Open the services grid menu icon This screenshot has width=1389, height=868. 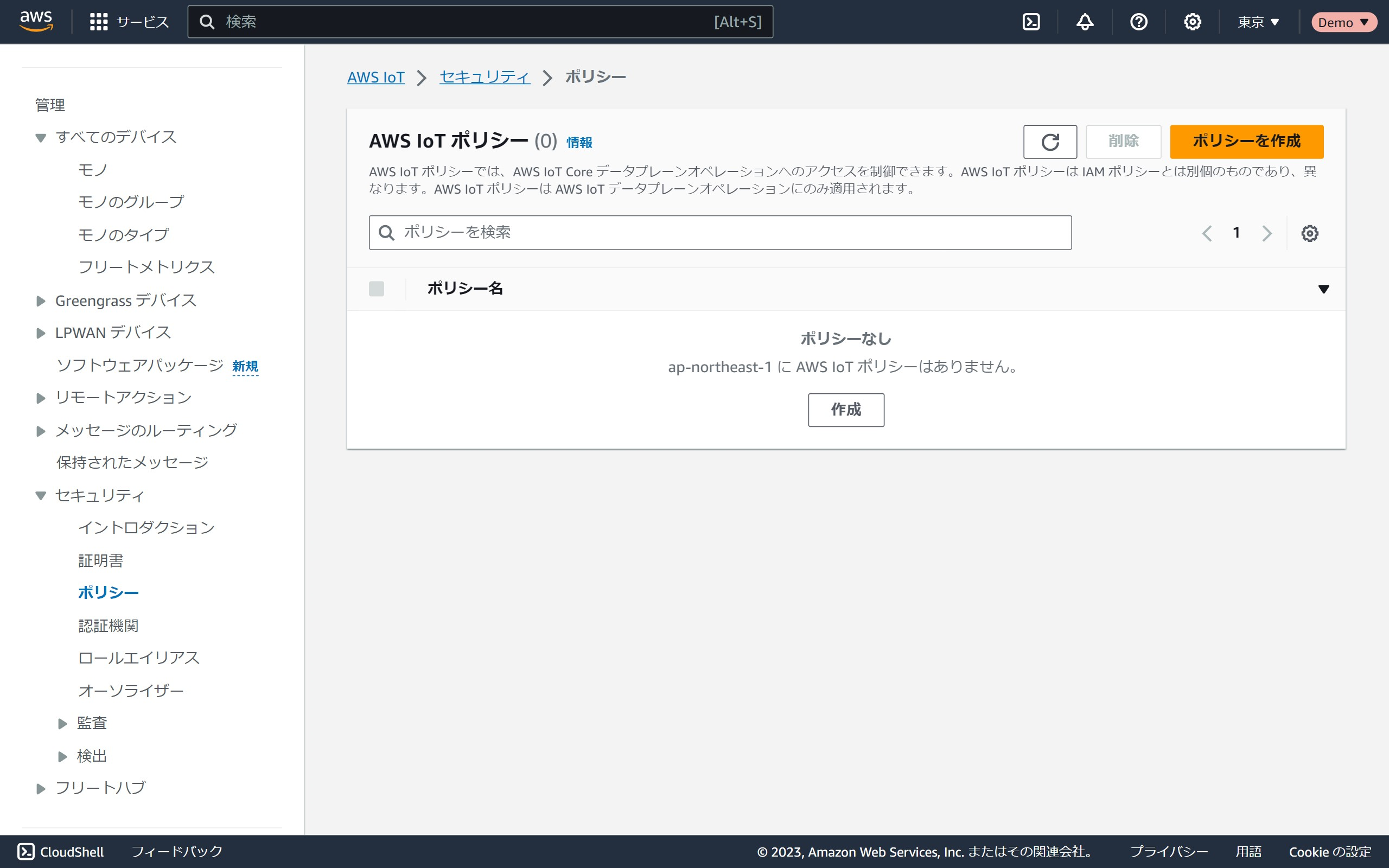click(99, 22)
